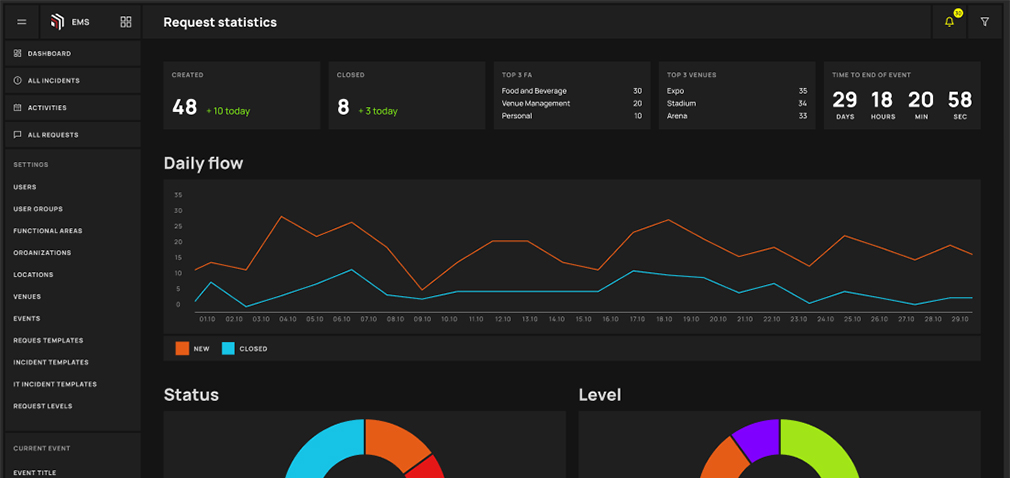Select Expo venue row
The width and height of the screenshot is (1010, 478).
tap(737, 91)
